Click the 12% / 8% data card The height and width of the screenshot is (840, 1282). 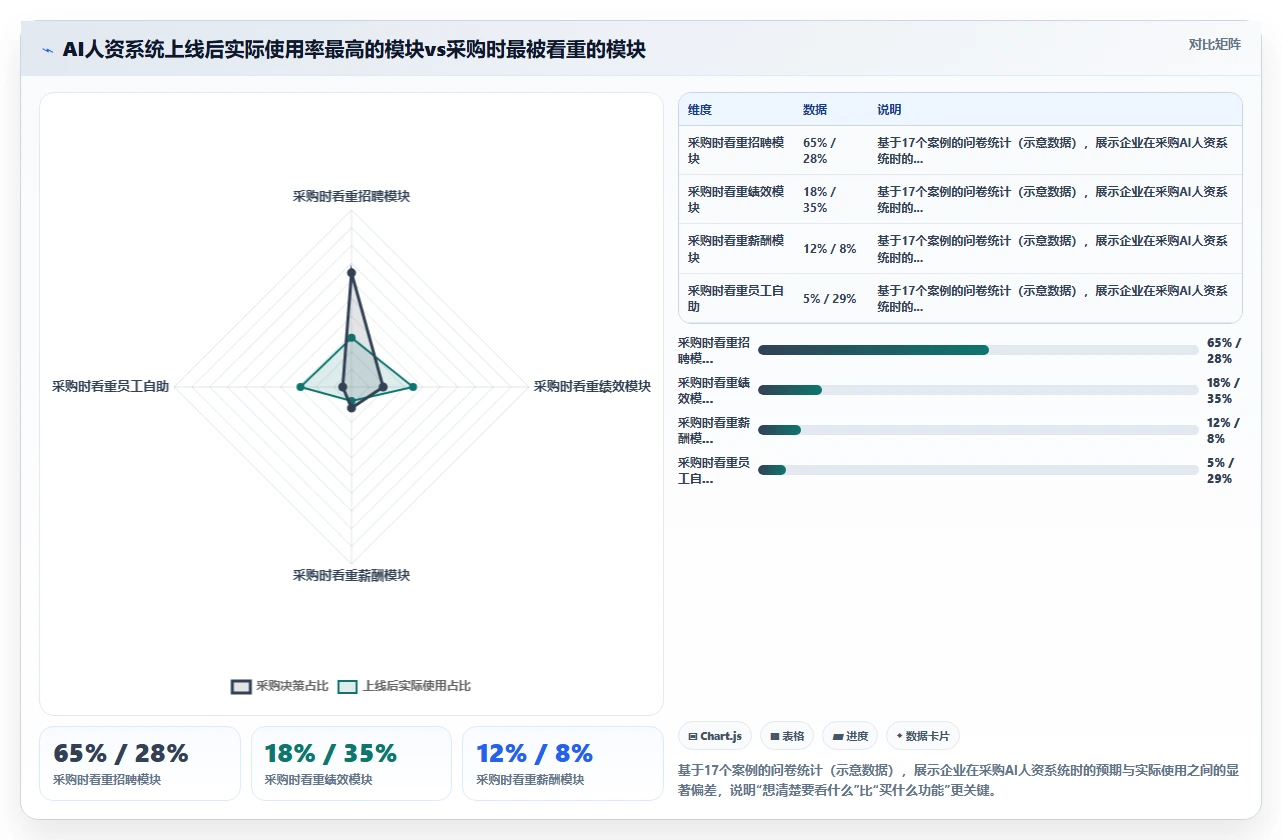point(563,763)
